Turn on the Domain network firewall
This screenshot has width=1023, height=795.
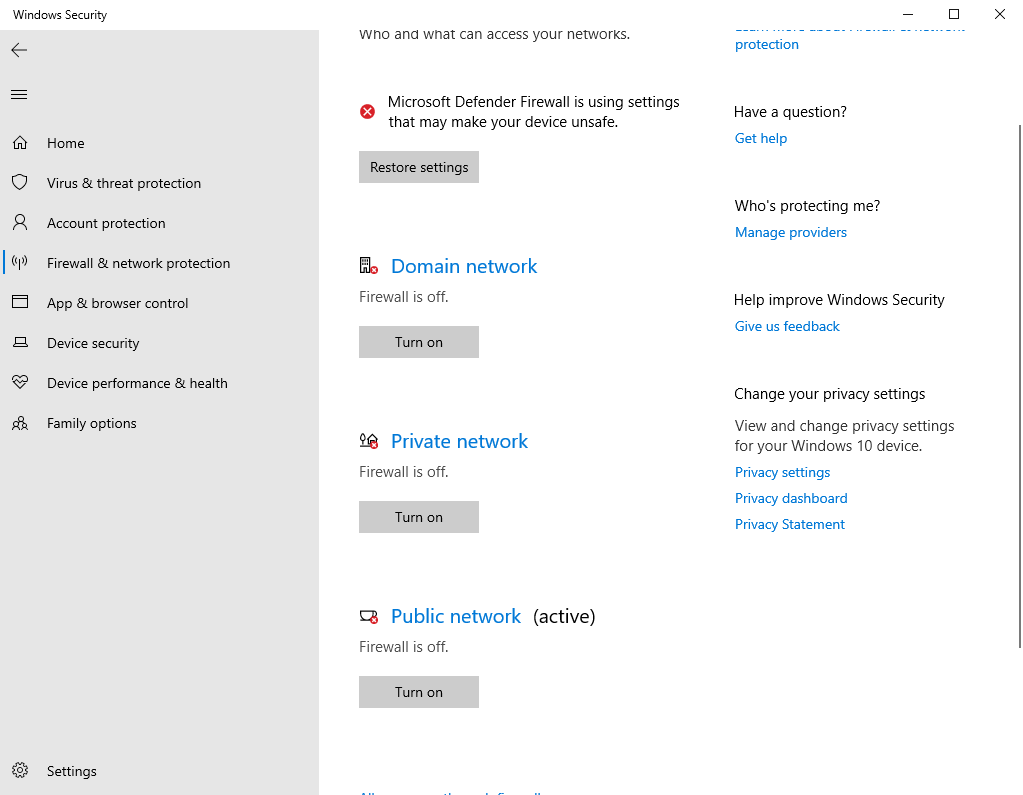tap(418, 342)
